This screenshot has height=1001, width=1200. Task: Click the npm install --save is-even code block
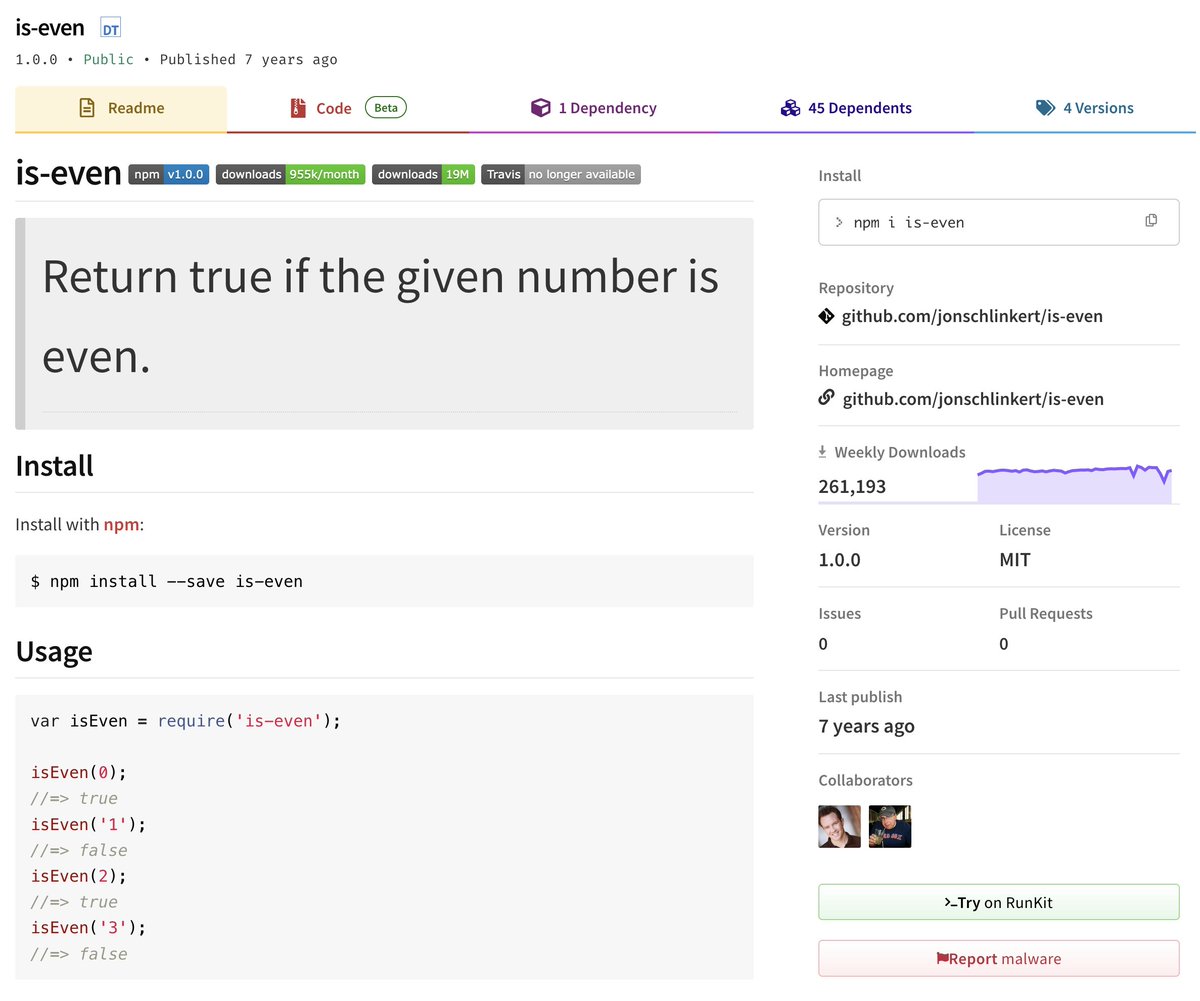[x=384, y=581]
